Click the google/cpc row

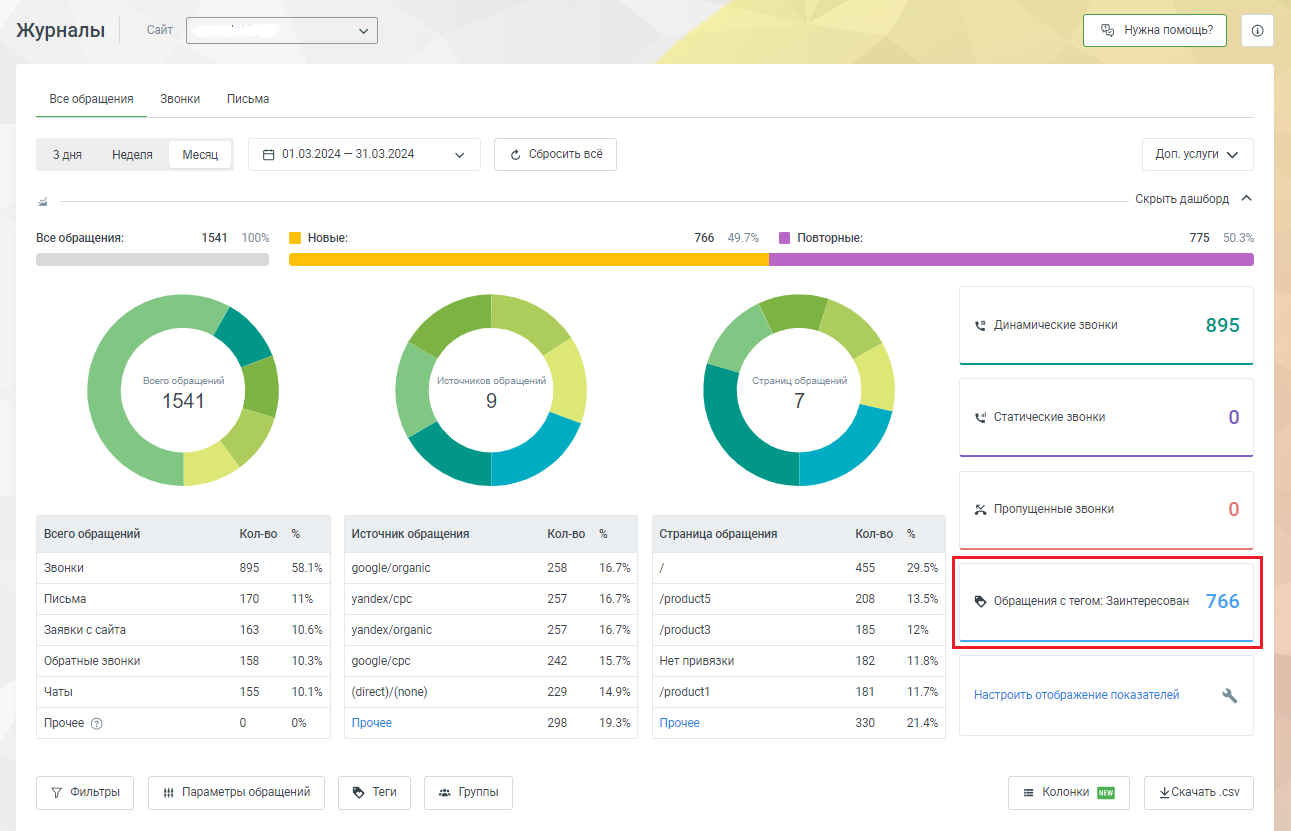(x=491, y=661)
